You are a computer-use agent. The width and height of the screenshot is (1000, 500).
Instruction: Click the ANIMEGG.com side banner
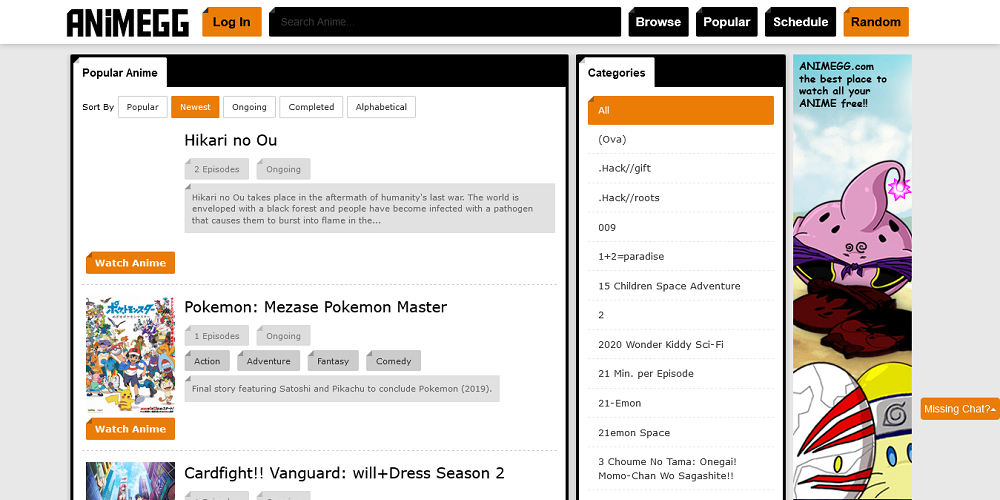[852, 277]
